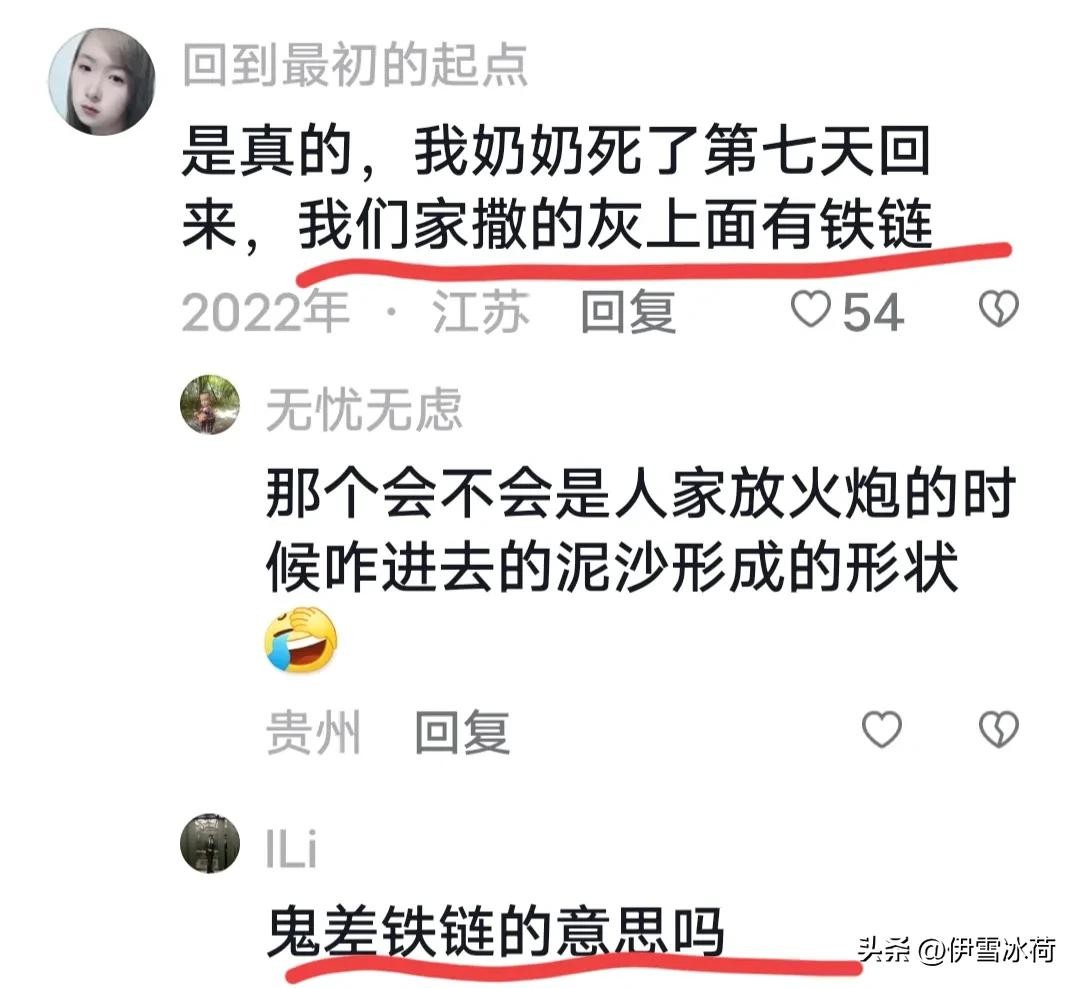Dislike 无忧无虑's reply with broken heart
Screen dimensions: 1080x988
[999, 729]
